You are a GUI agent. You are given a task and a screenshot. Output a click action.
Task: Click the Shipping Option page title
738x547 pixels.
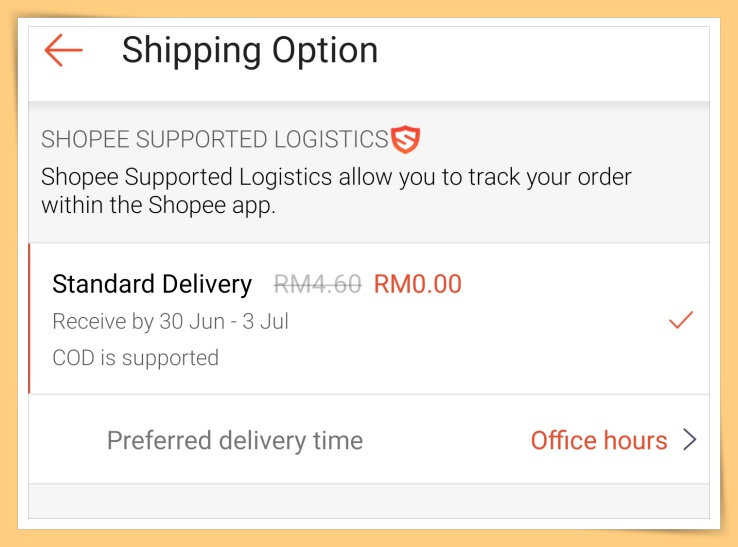pos(250,50)
